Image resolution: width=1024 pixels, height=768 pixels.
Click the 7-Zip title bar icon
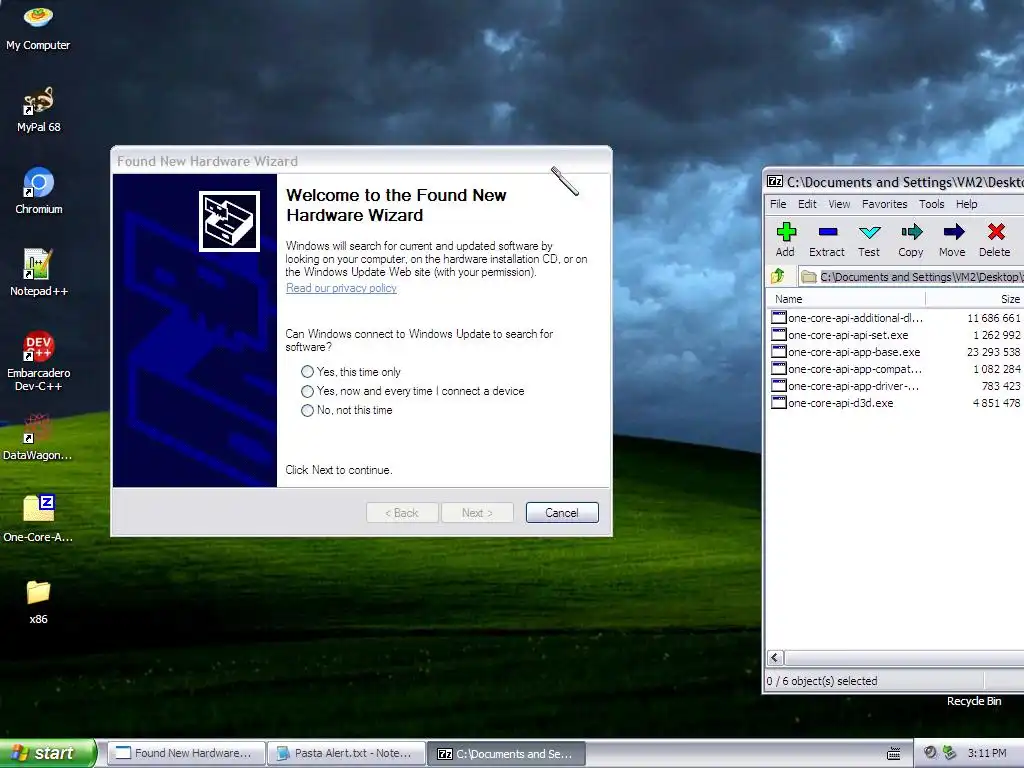[775, 182]
